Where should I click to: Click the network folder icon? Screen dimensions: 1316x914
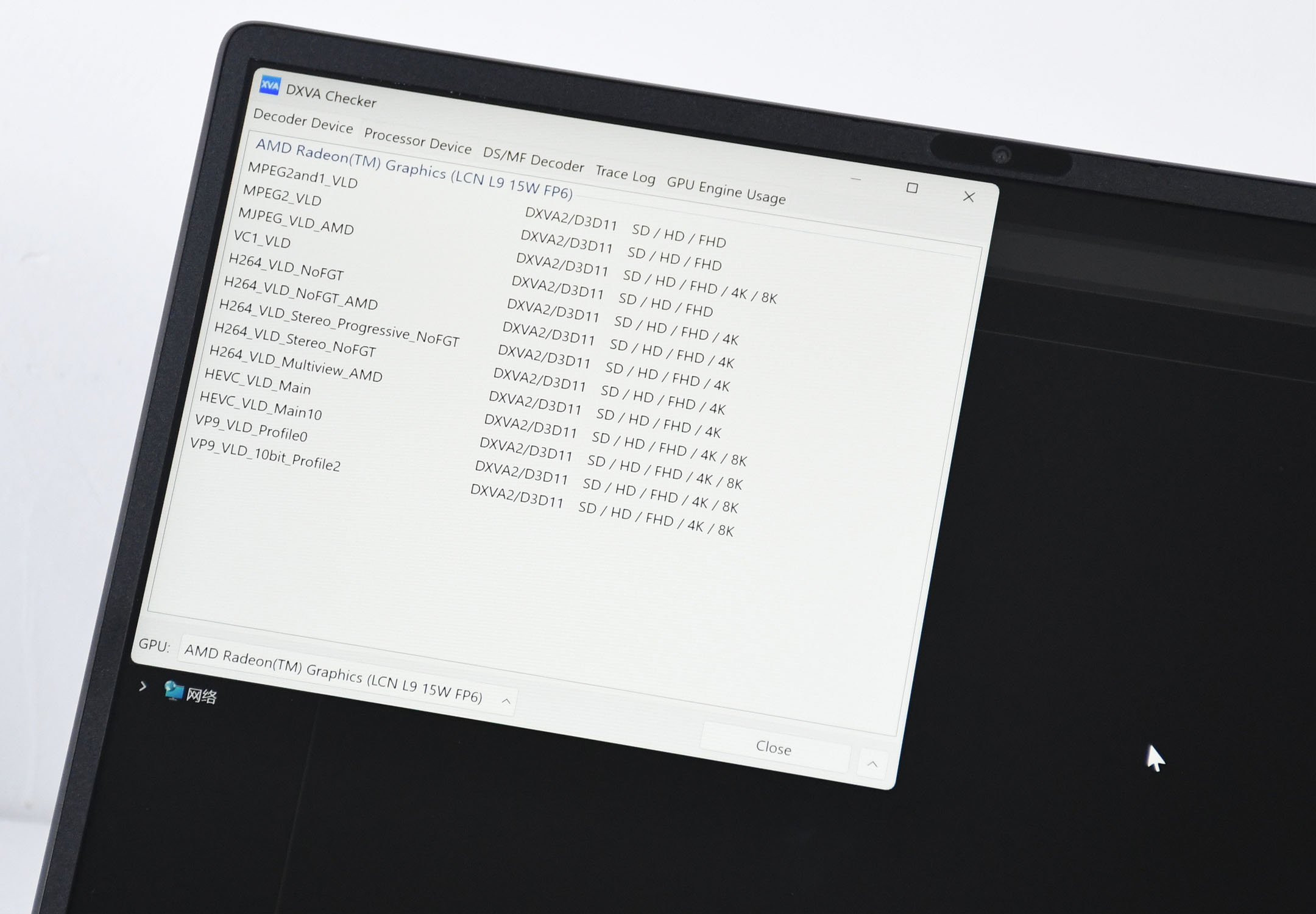click(x=174, y=690)
